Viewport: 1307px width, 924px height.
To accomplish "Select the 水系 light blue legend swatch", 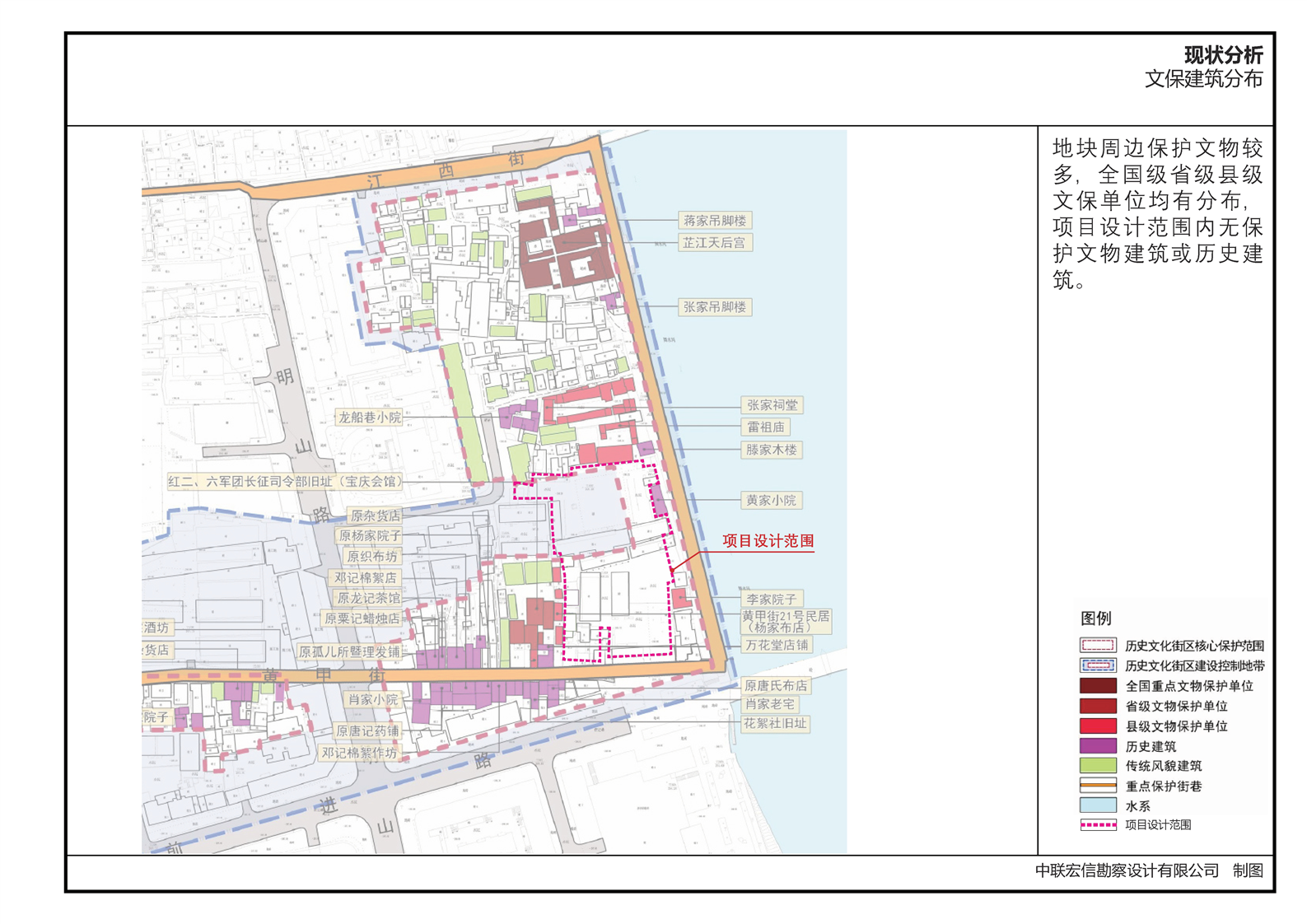I will tap(1098, 805).
